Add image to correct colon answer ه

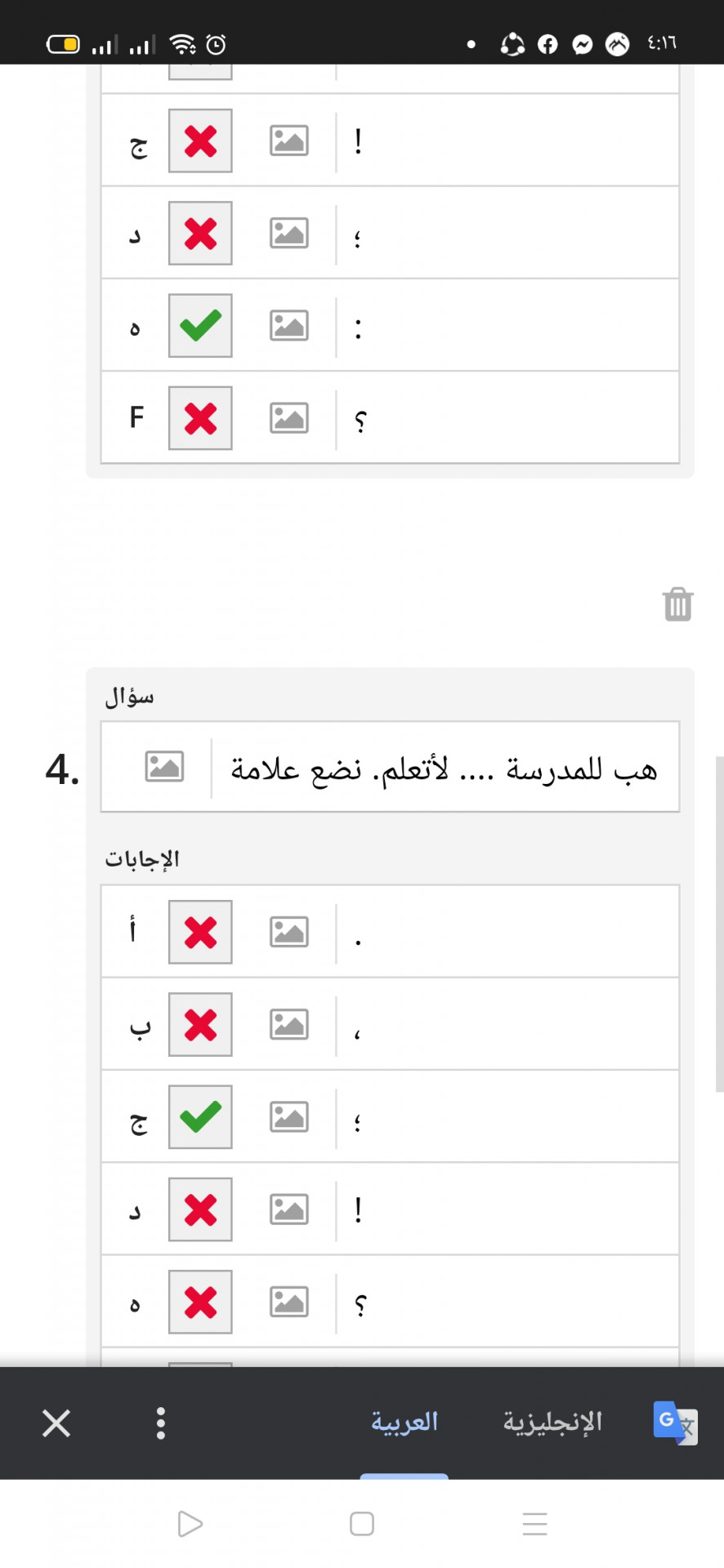(x=289, y=326)
